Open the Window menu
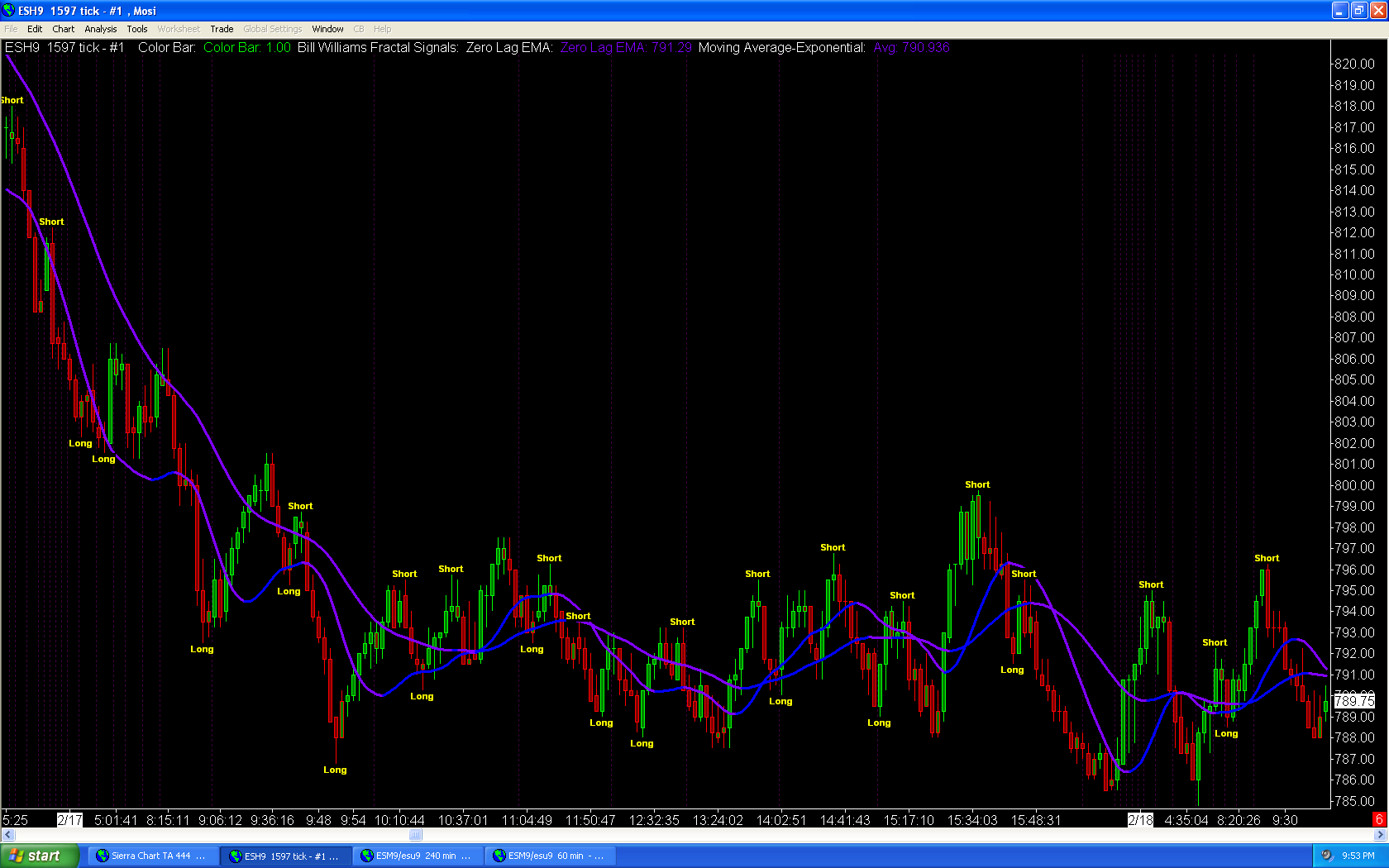Viewport: 1389px width, 868px height. pyautogui.click(x=328, y=29)
